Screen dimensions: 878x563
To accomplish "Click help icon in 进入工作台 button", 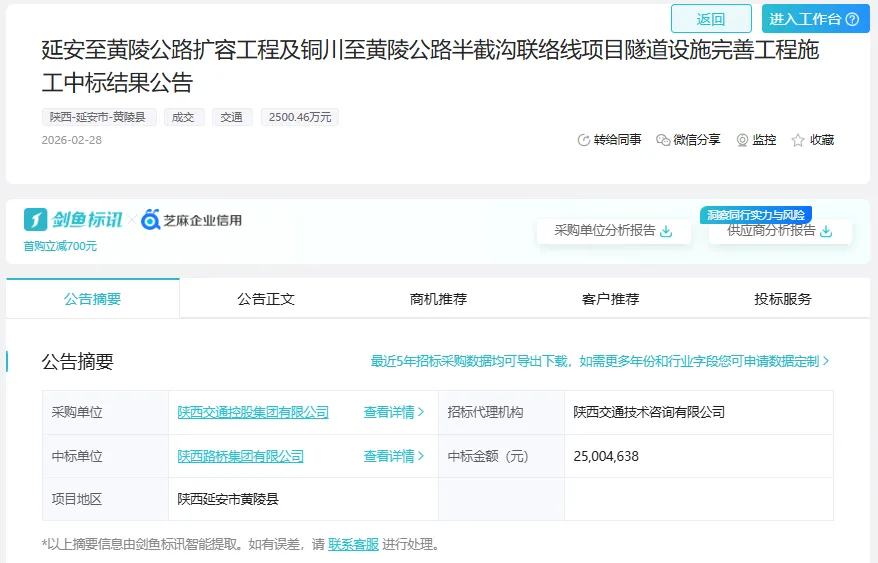I will tap(852, 19).
